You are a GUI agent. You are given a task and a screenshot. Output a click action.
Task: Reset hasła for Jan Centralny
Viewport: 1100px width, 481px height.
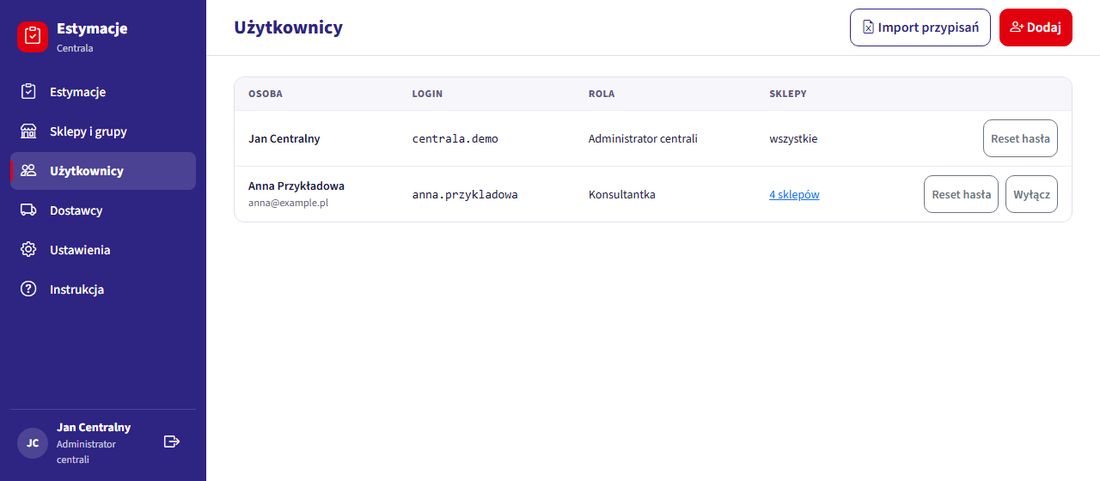coord(1020,138)
